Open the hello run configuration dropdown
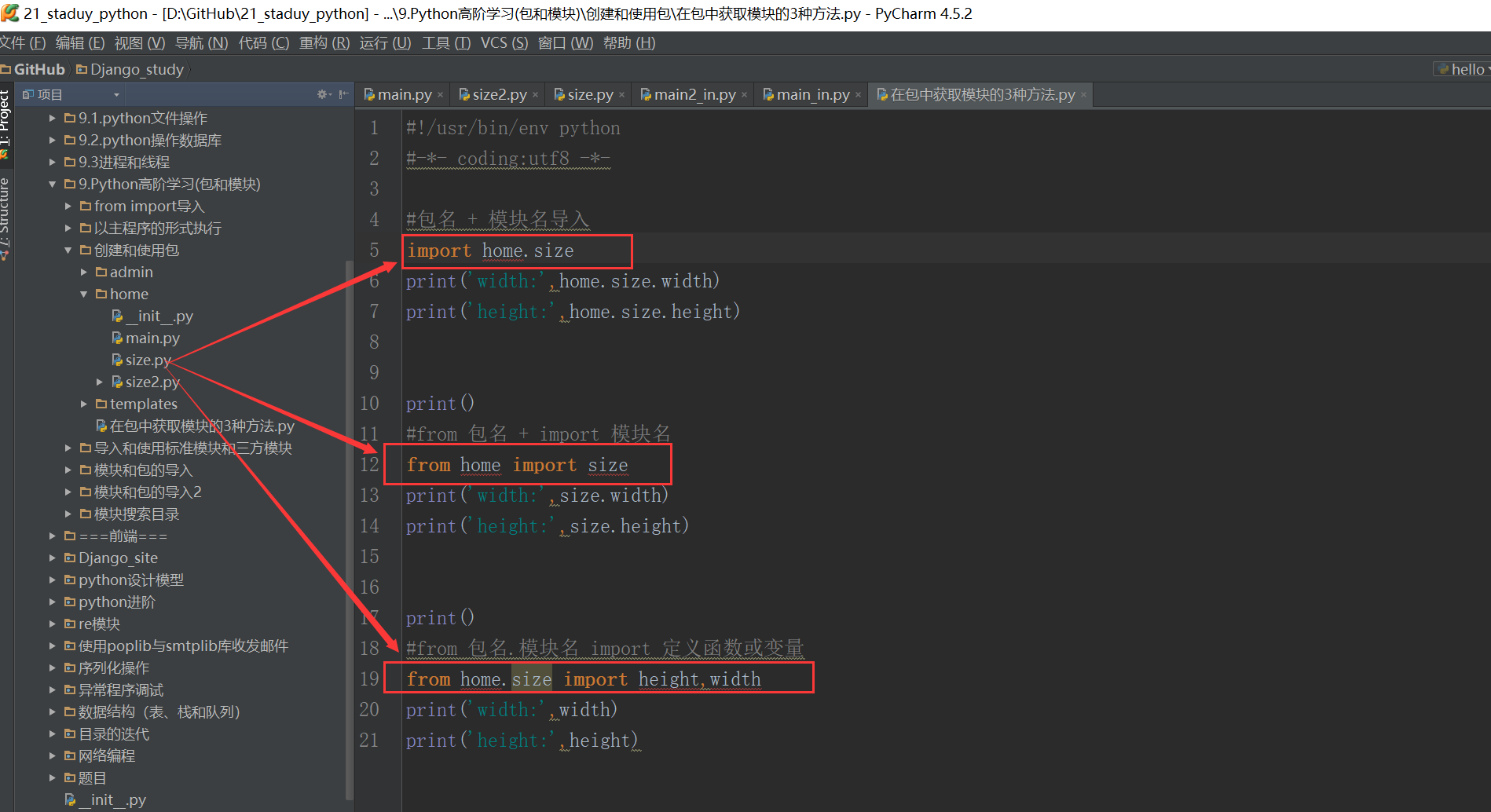The height and width of the screenshot is (812, 1491). coord(1463,69)
